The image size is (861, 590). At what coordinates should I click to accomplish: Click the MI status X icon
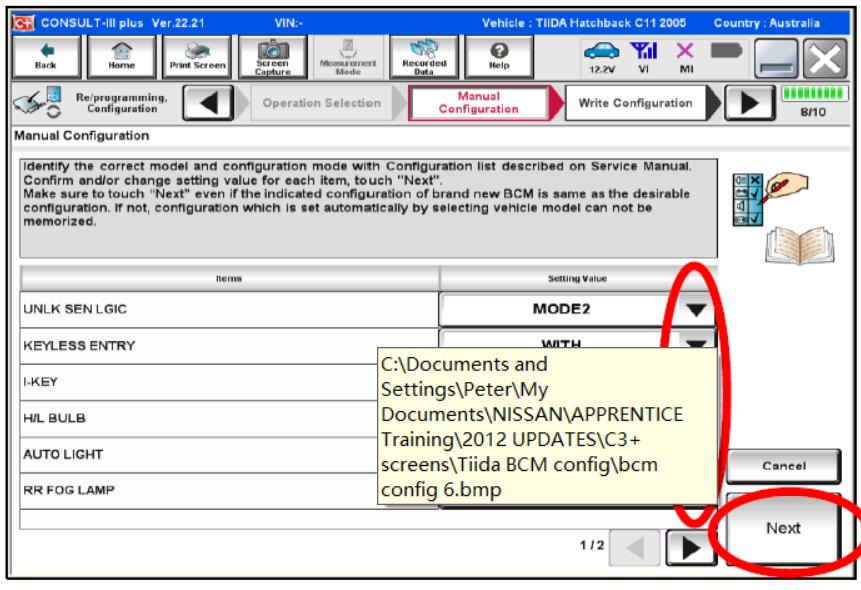[x=685, y=58]
